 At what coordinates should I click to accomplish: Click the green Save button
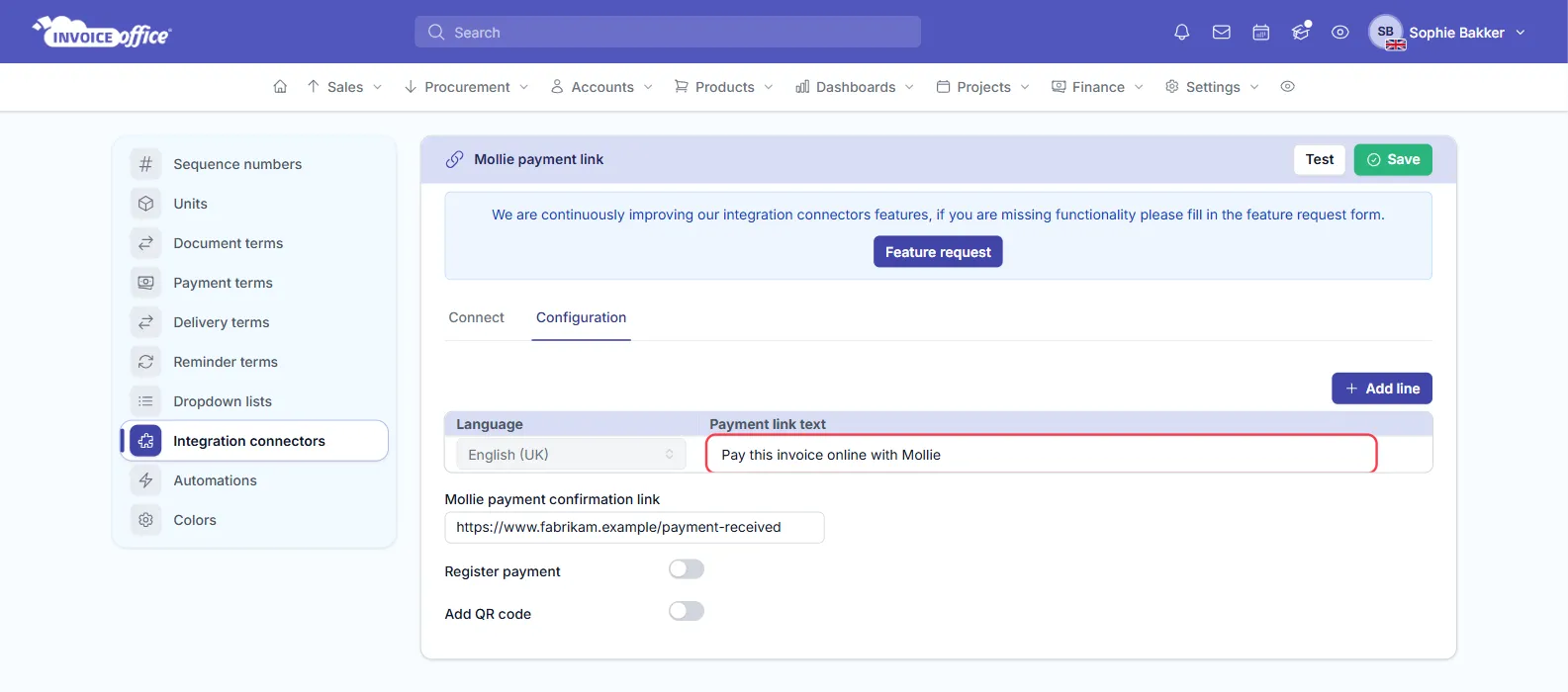click(x=1393, y=159)
